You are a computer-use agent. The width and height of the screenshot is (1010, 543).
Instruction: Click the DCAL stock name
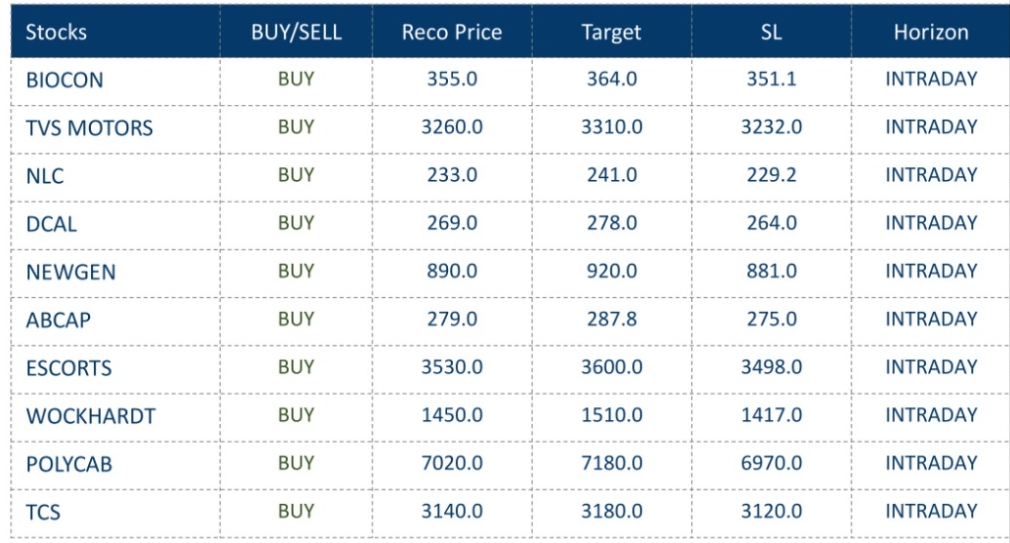click(51, 224)
